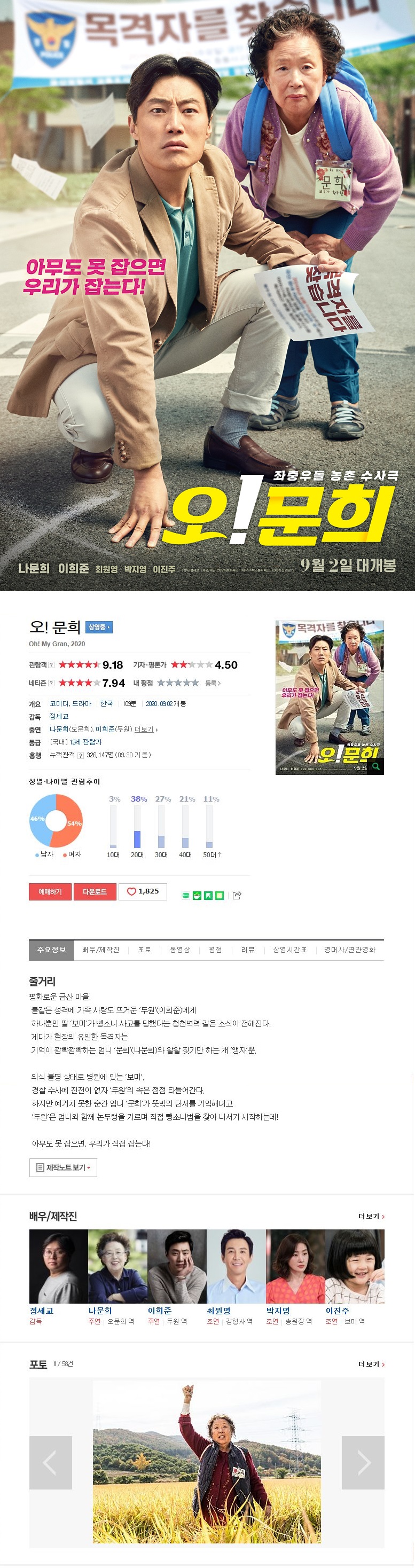
Task: Open help icon beside 네티즌 rating
Action: click(51, 683)
